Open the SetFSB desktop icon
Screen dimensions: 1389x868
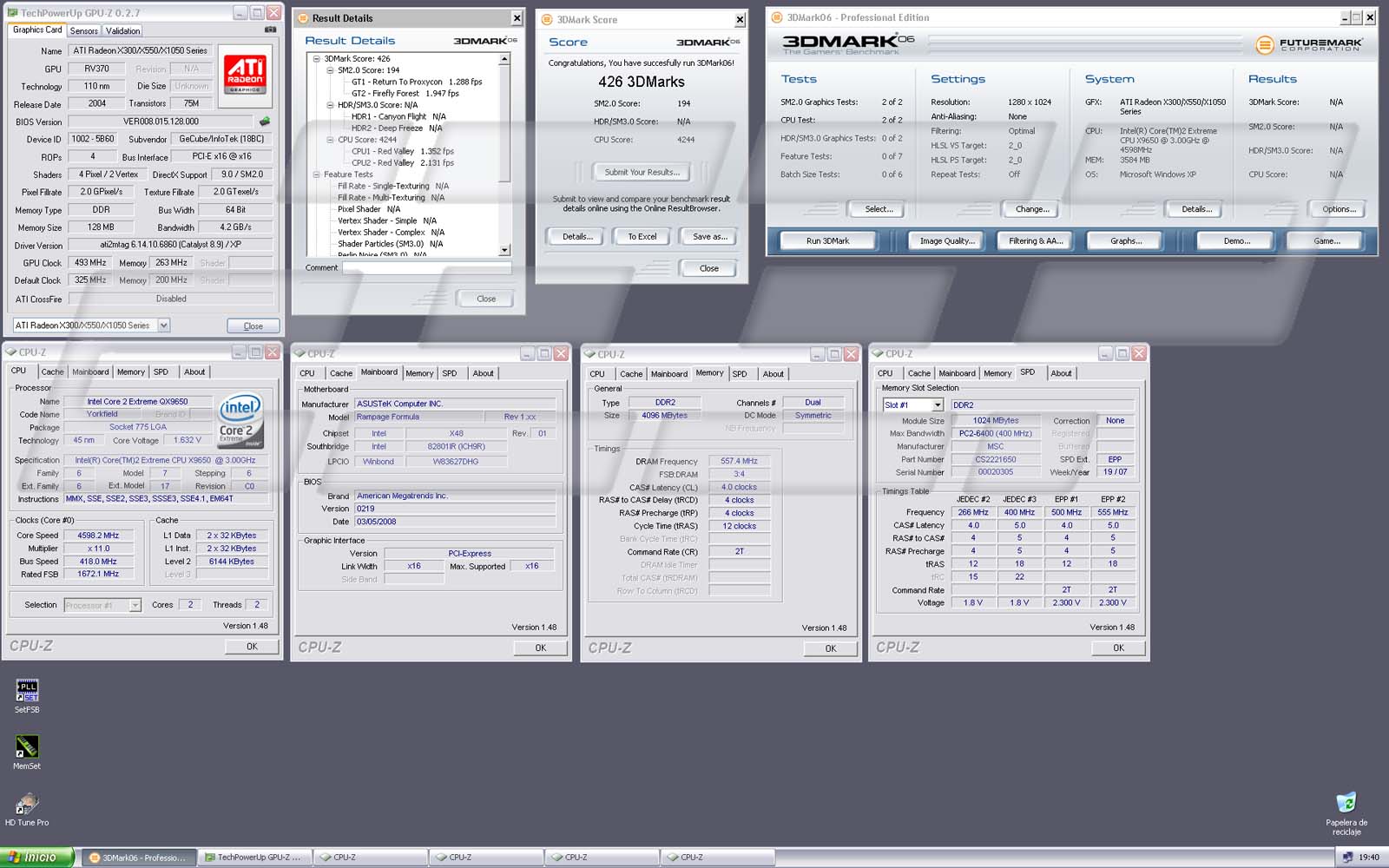(27, 696)
